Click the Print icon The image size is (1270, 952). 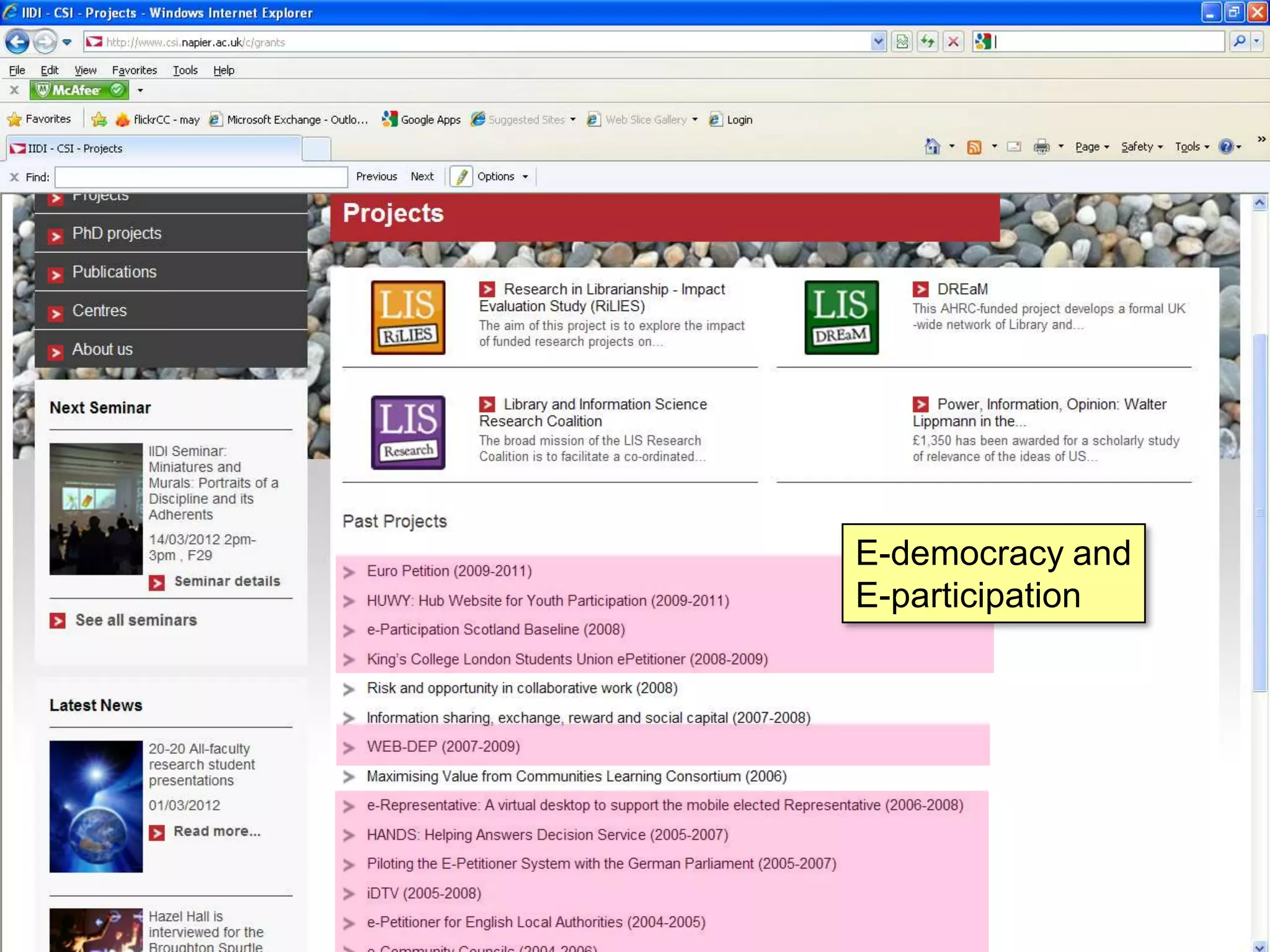(x=1041, y=147)
